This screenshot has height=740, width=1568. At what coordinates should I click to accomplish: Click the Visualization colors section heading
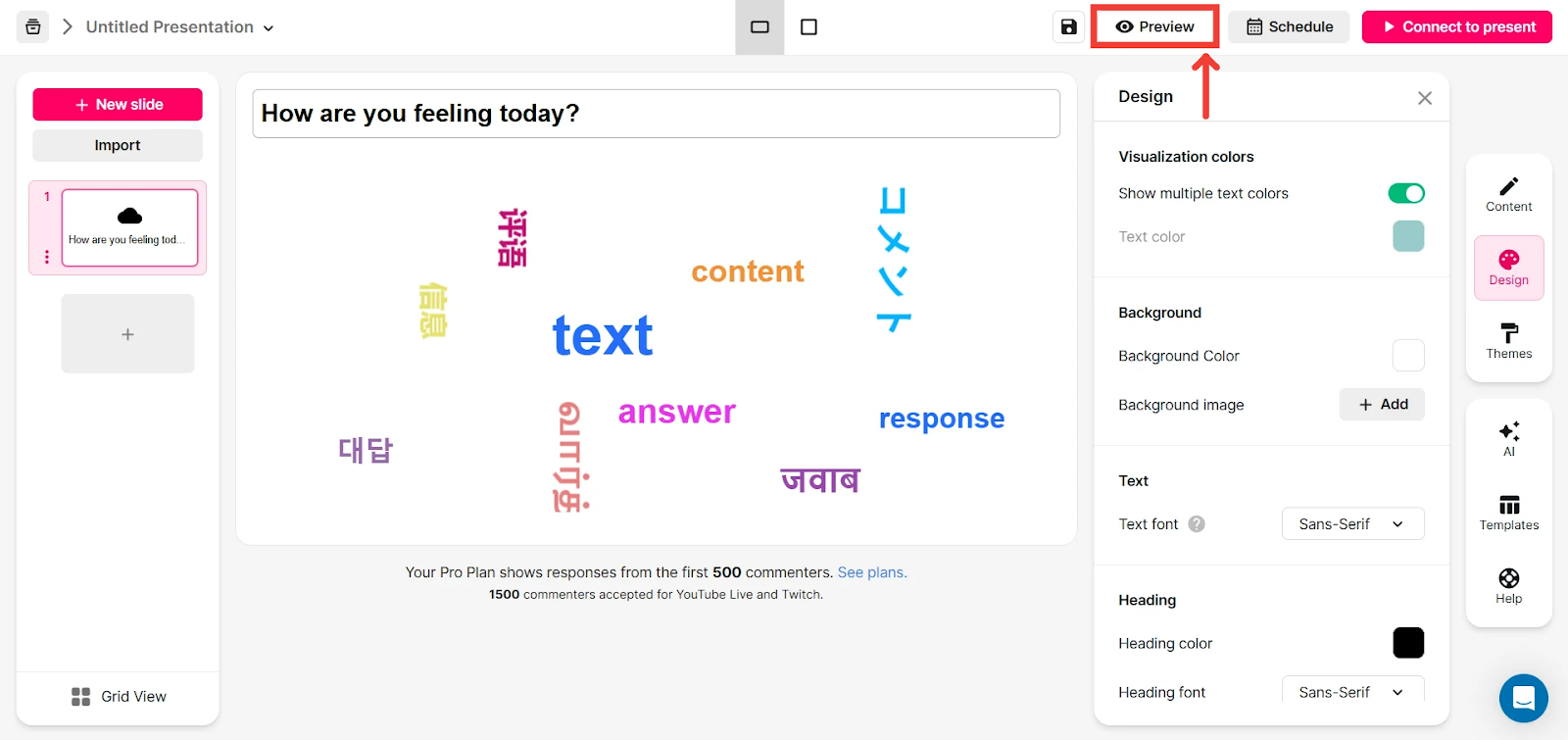click(1186, 157)
